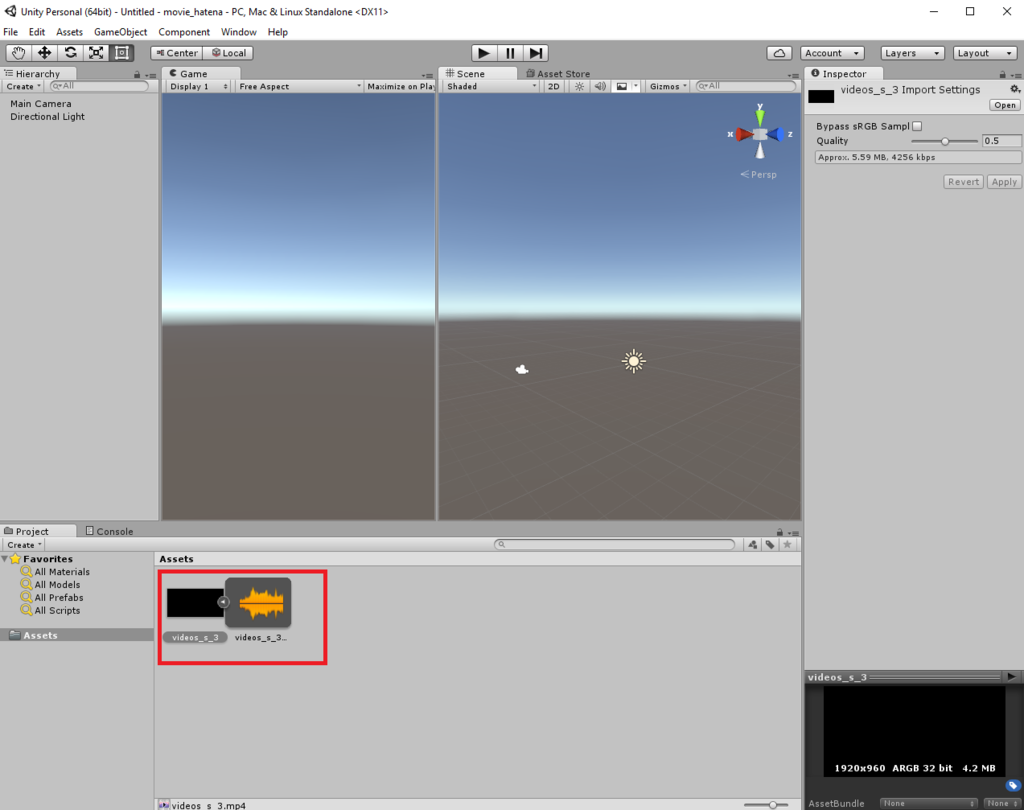Open the Inspector gear settings icon
This screenshot has width=1024, height=810.
tap(1014, 89)
